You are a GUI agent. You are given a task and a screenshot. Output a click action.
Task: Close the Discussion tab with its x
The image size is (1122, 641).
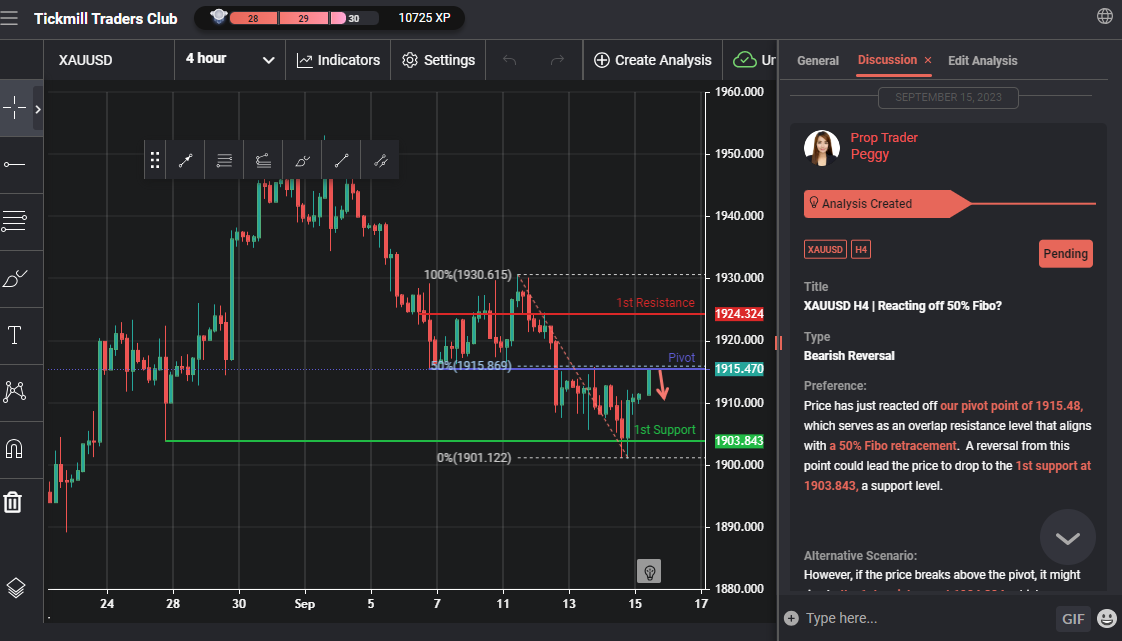click(928, 60)
